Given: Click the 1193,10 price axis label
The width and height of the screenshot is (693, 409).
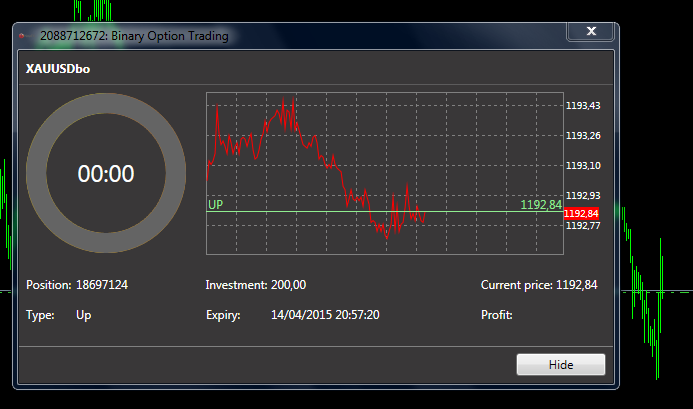Looking at the screenshot, I should [583, 166].
